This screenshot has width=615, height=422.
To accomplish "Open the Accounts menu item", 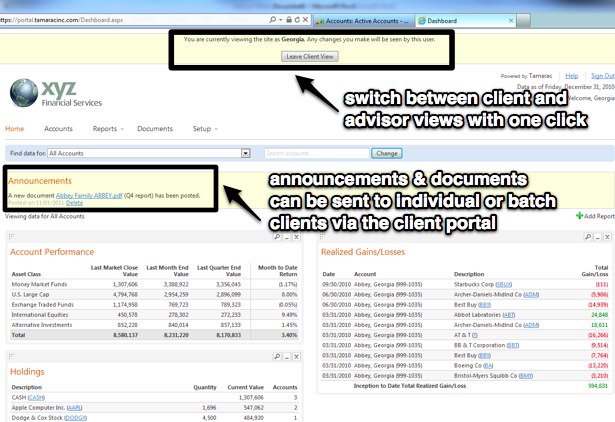I will click(58, 129).
